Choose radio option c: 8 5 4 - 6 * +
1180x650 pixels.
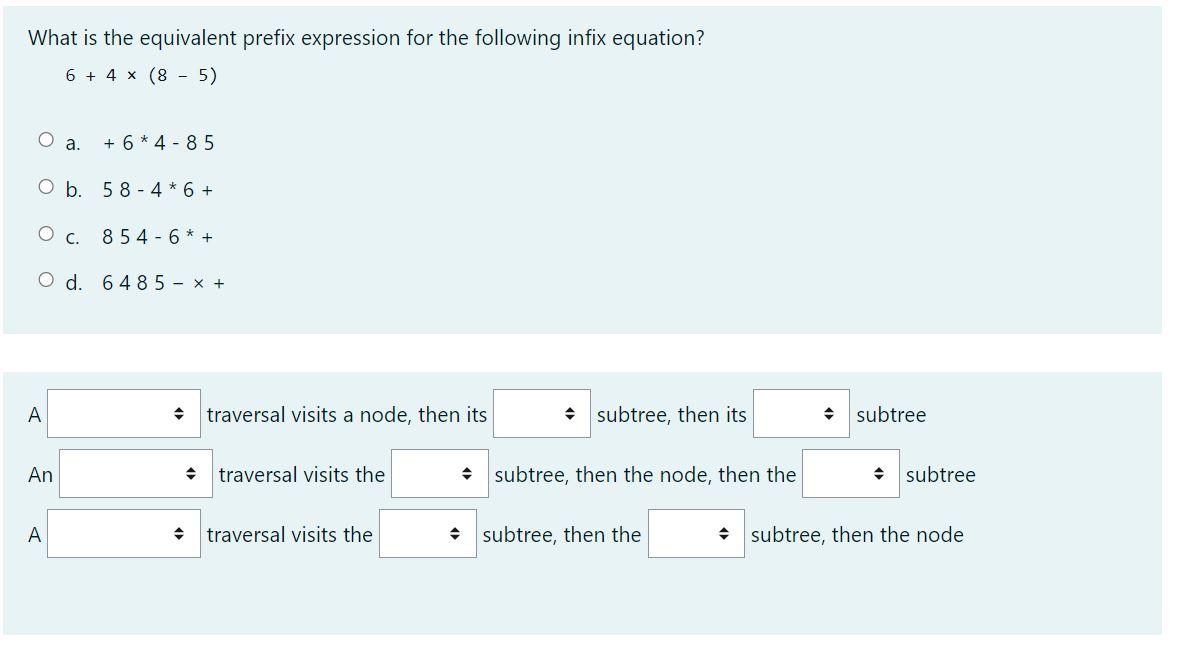click(x=46, y=234)
